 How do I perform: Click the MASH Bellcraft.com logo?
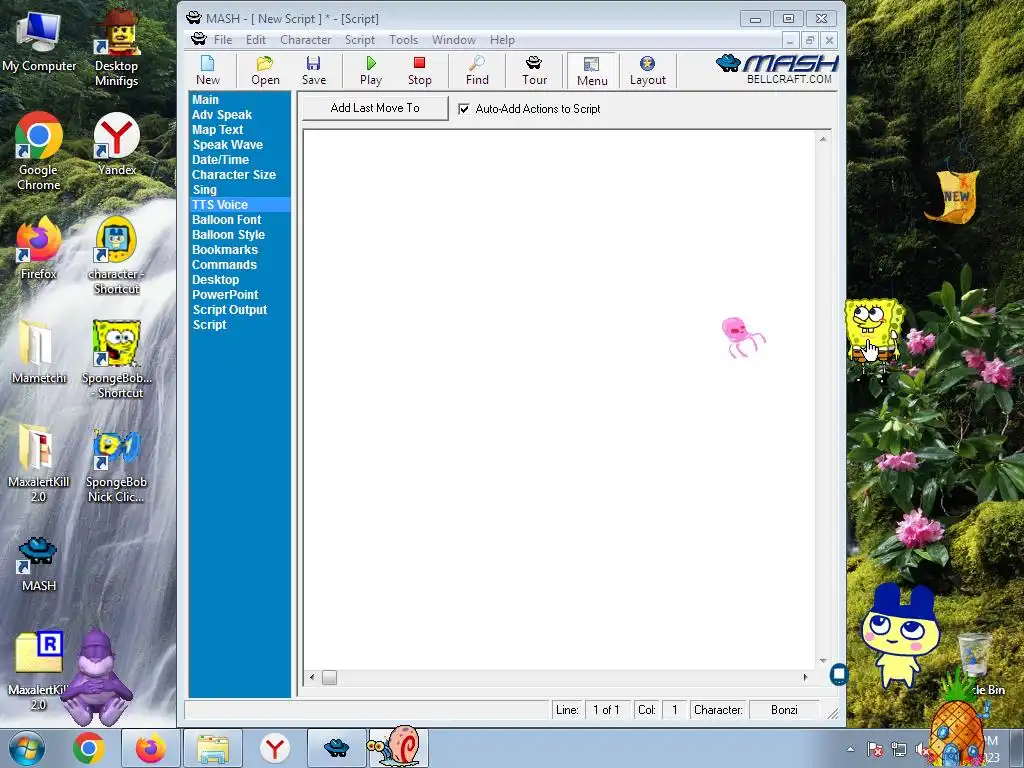coord(777,69)
